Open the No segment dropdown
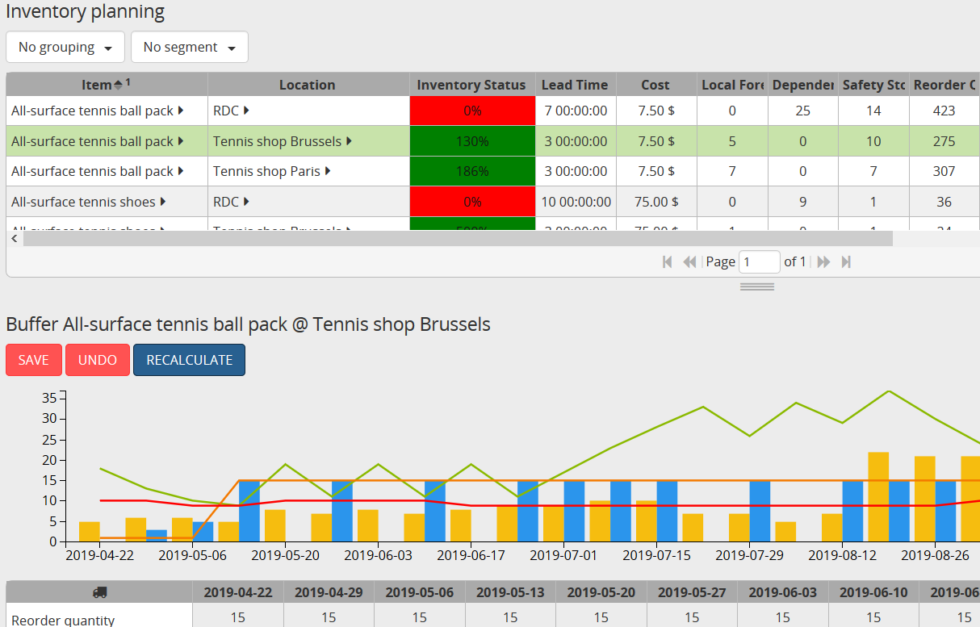 coord(190,47)
